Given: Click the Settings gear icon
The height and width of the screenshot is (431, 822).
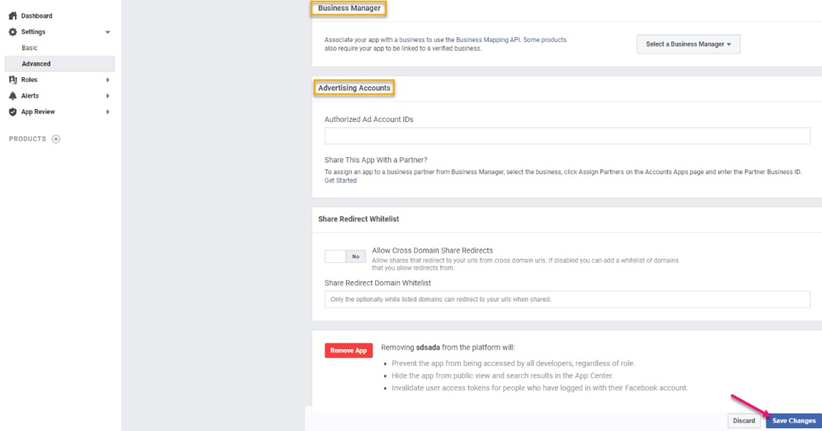Looking at the screenshot, I should point(13,32).
